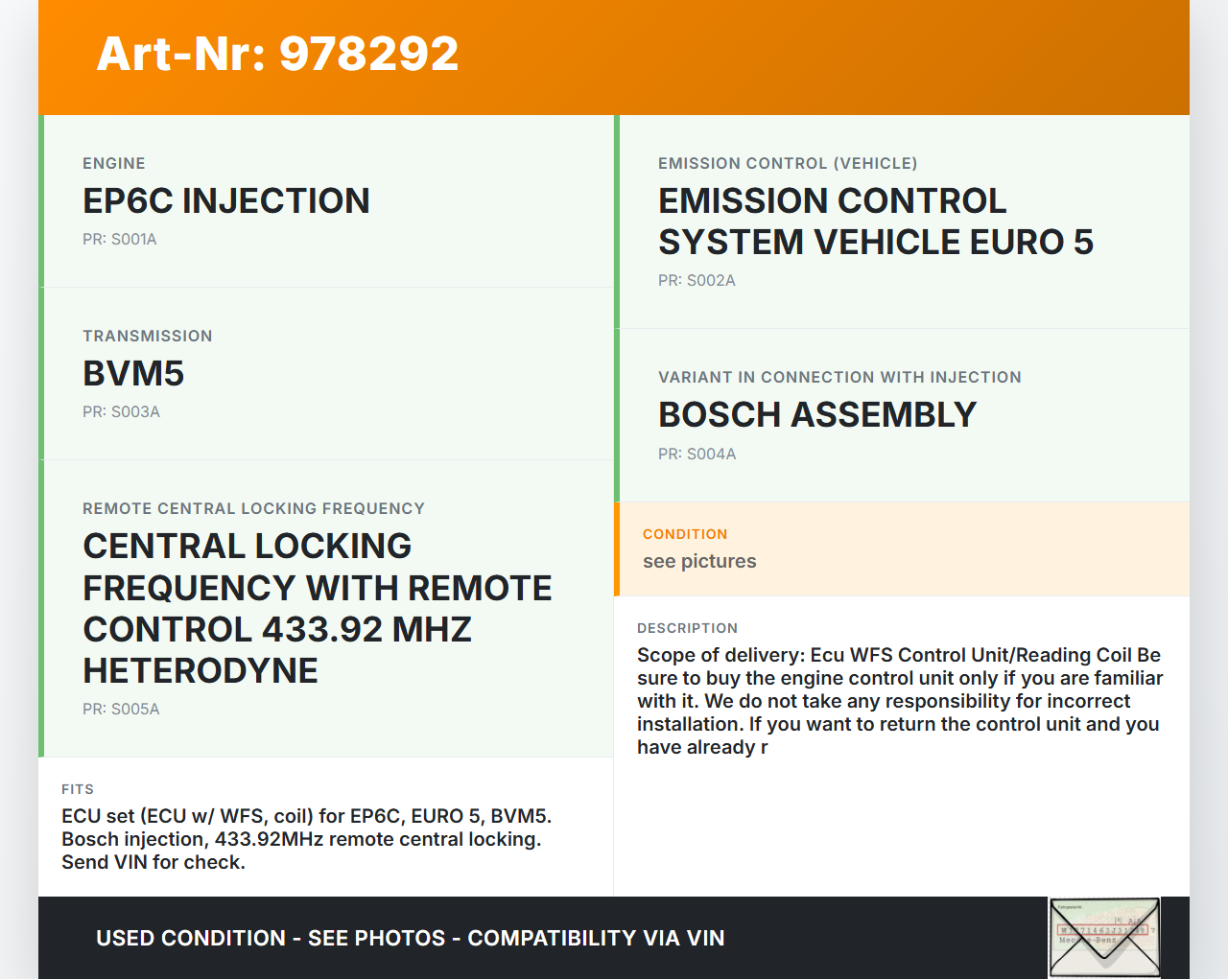This screenshot has height=980, width=1228.
Task: Click the TRANSMISSION field label
Action: point(148,336)
